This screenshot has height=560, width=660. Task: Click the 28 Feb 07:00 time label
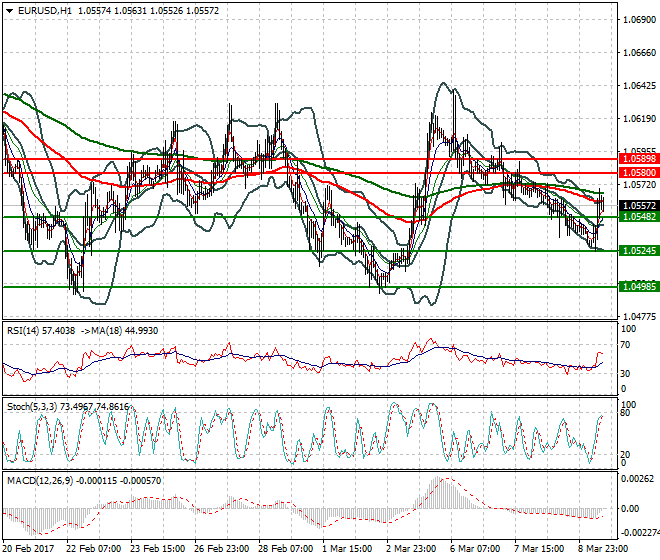(x=285, y=549)
